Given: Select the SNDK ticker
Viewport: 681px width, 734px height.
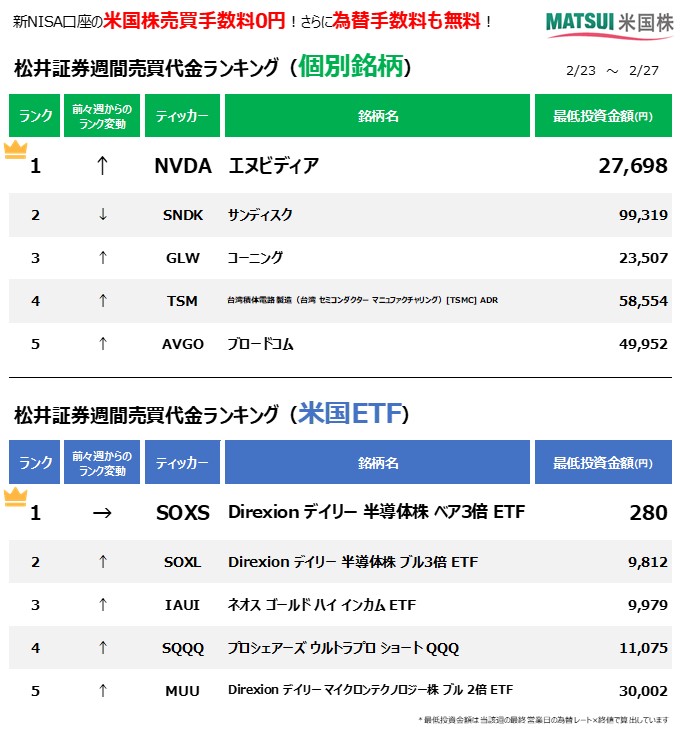Looking at the screenshot, I should click(183, 215).
